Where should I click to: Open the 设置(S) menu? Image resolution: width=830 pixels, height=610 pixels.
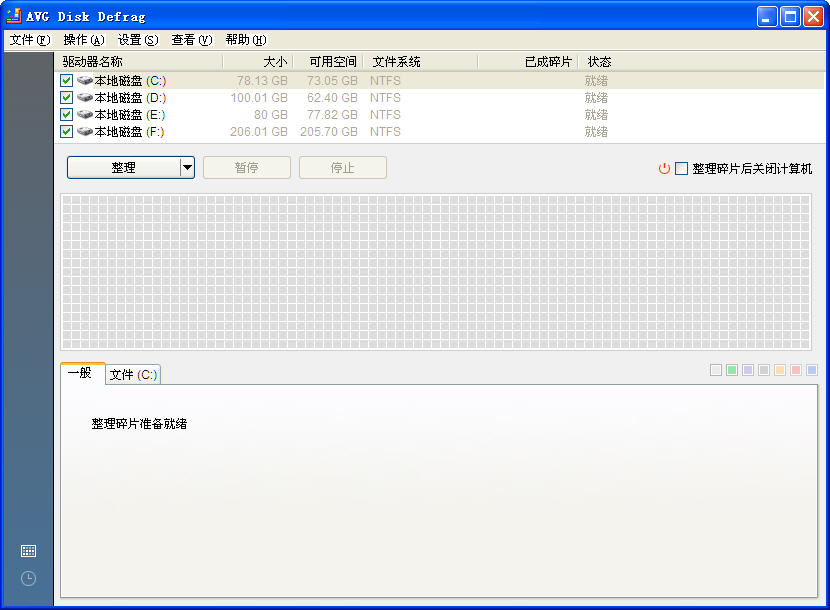[x=138, y=40]
